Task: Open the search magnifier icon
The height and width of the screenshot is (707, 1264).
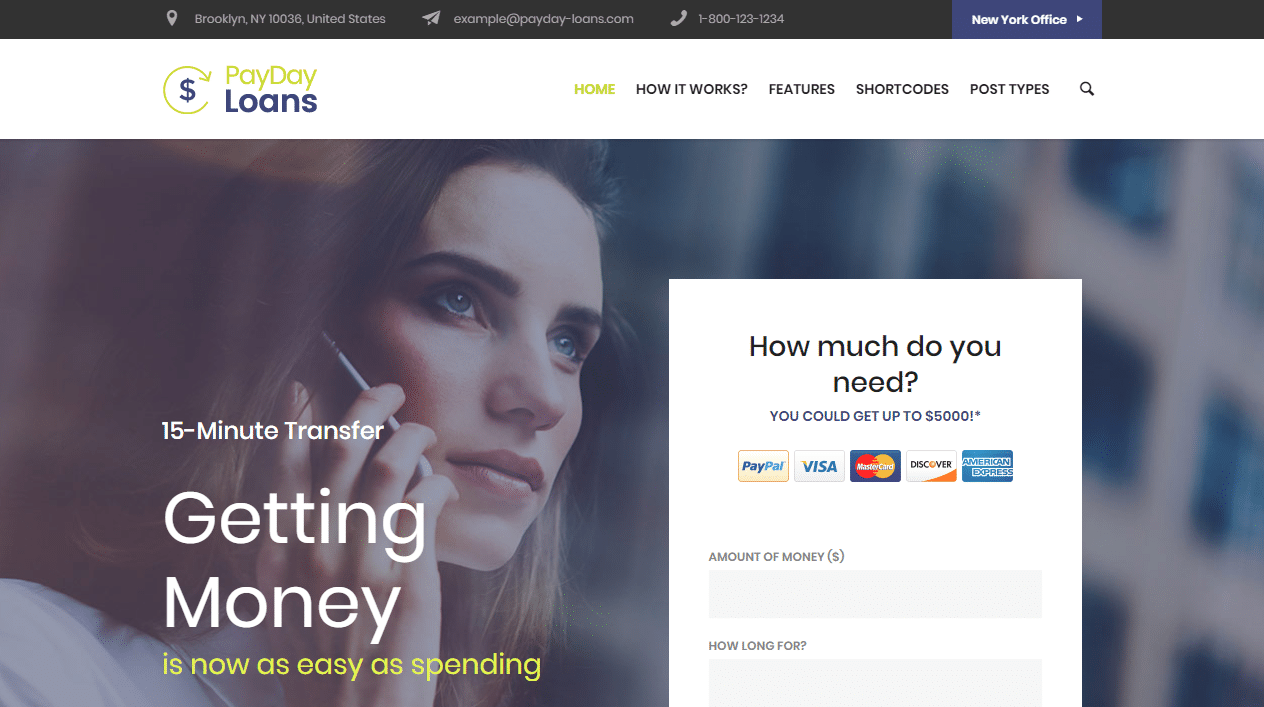Action: (x=1087, y=89)
